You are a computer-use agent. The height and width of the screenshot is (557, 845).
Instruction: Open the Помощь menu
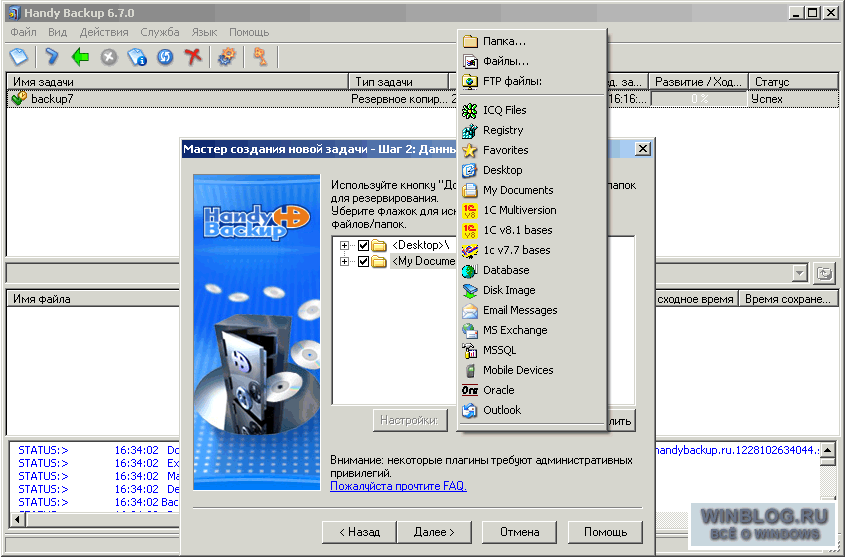249,32
